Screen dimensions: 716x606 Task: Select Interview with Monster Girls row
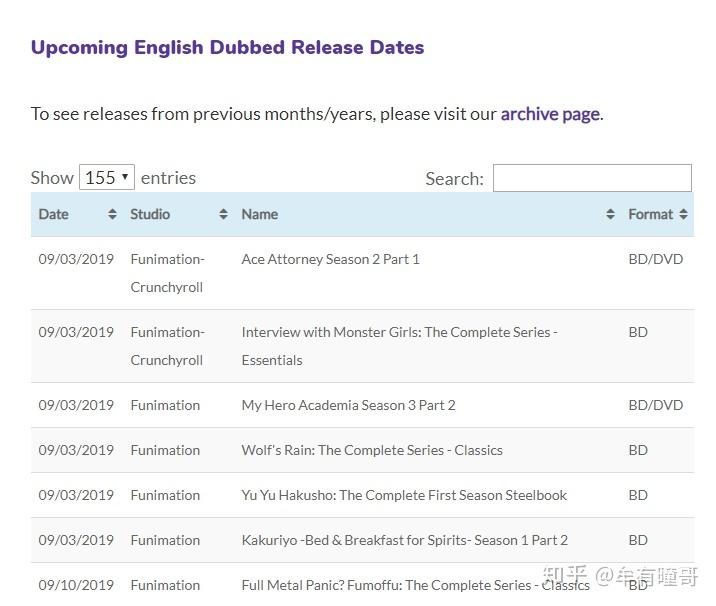(399, 332)
